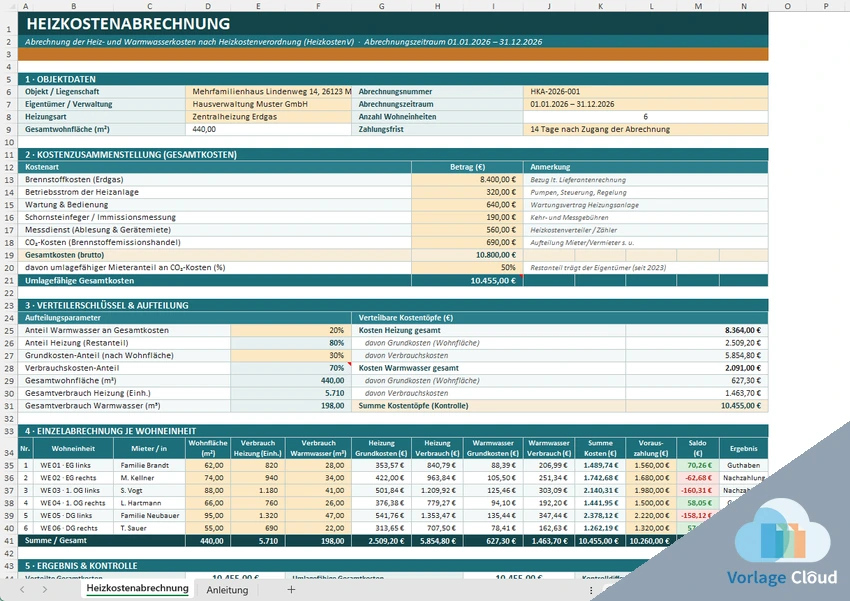Viewport: 850px width, 601px height.
Task: Click Gesamtkosten (brutto) value 10.800,00 €
Action: tap(467, 255)
